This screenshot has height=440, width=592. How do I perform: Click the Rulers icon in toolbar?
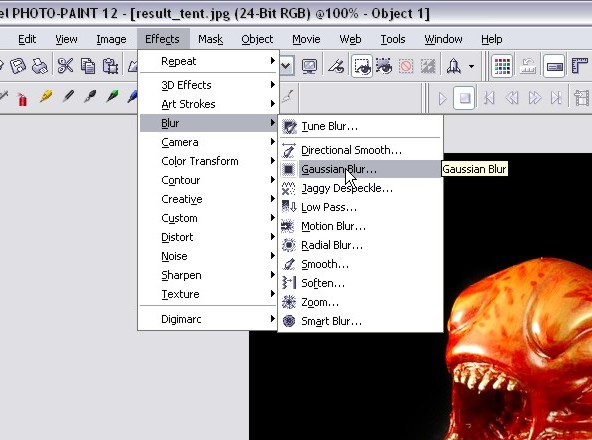pos(580,66)
